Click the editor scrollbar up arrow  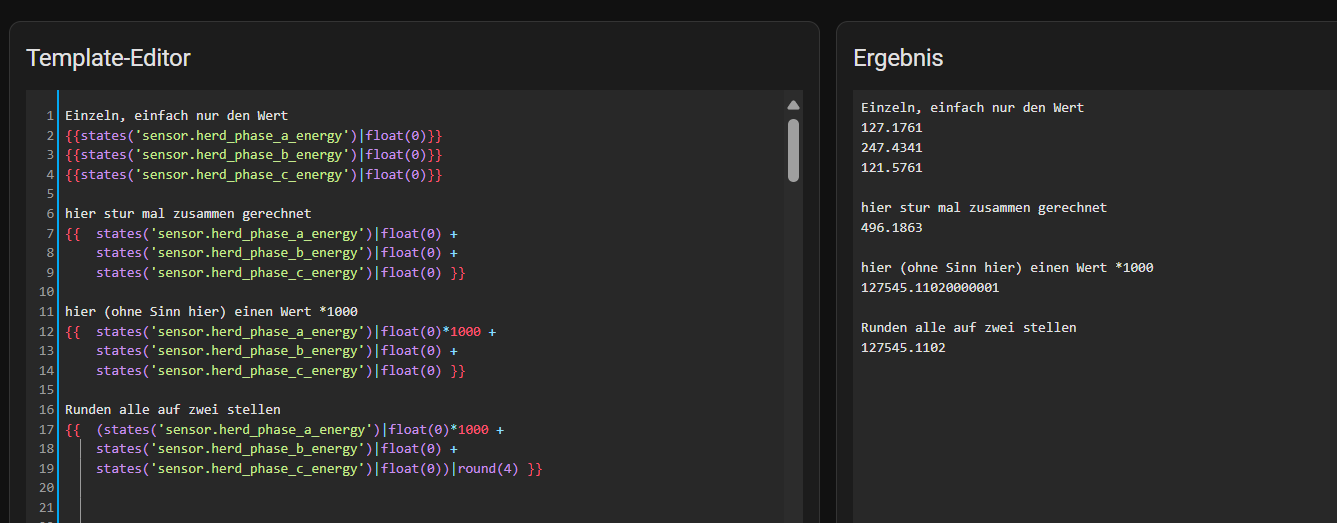tap(793, 105)
